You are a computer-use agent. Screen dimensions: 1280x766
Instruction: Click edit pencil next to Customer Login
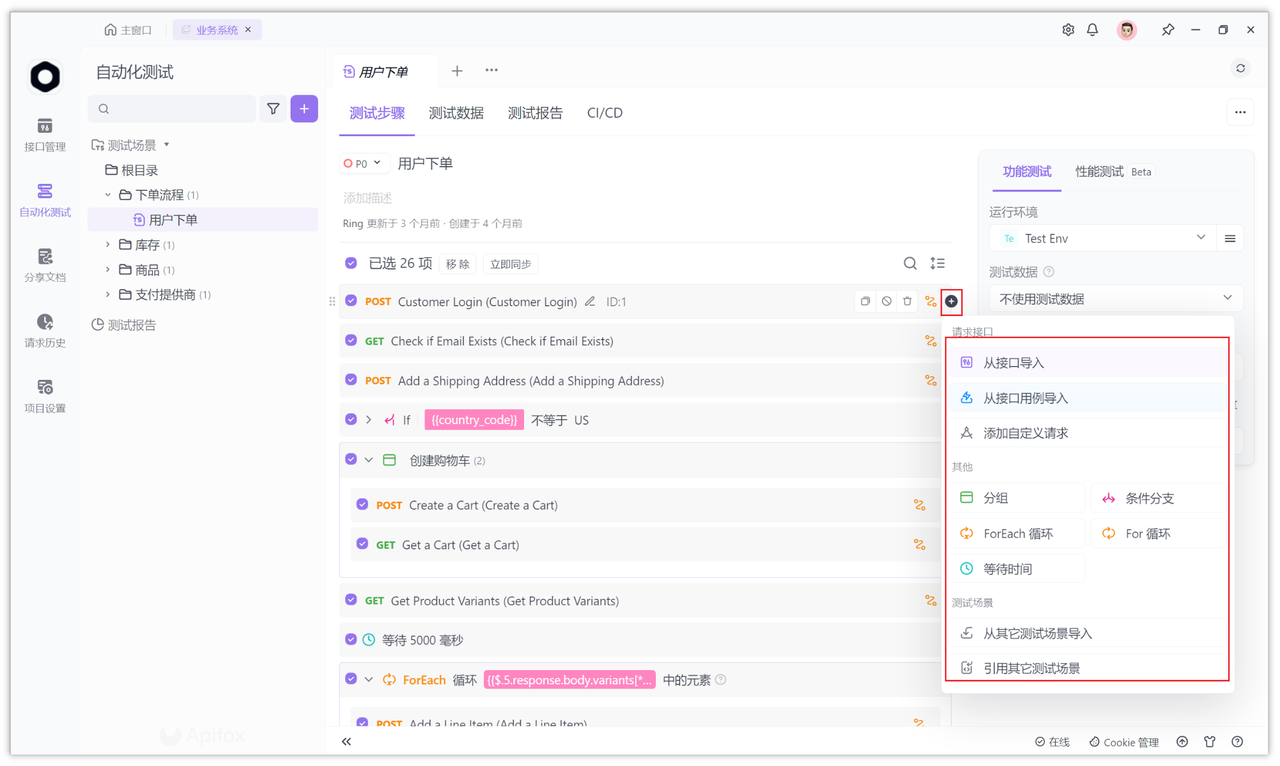[x=590, y=301]
